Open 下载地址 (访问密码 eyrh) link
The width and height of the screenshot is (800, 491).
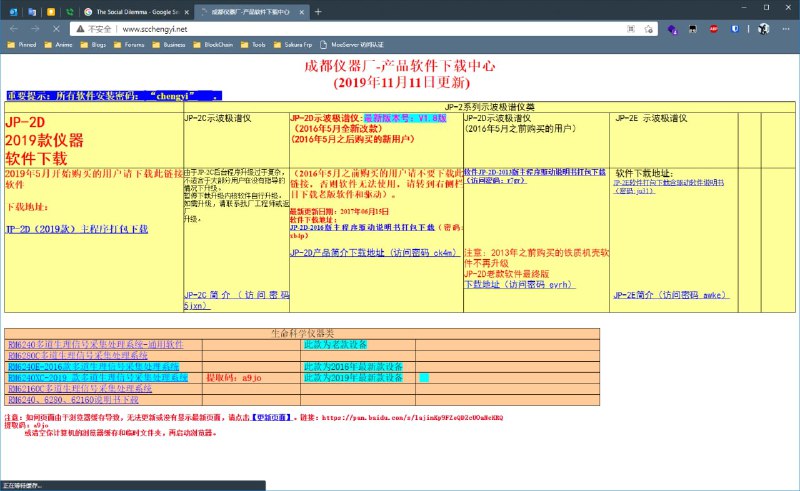pyautogui.click(x=519, y=284)
